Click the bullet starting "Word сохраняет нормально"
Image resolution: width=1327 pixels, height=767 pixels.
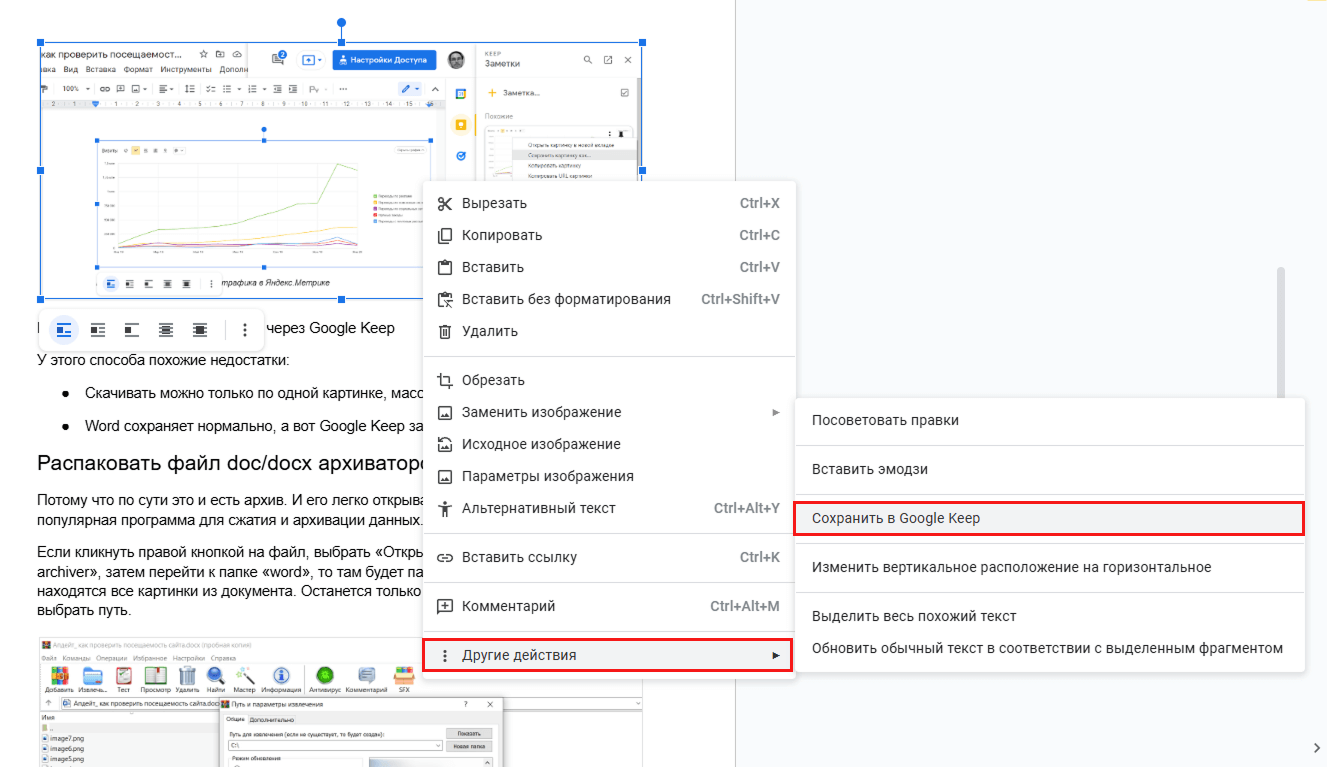[x=254, y=425]
